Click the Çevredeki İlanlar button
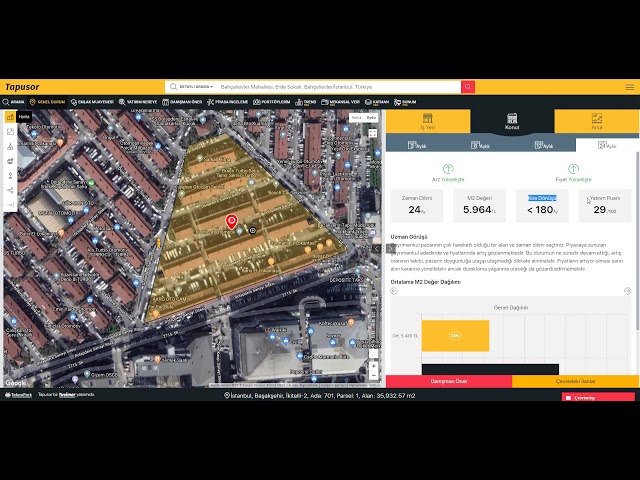This screenshot has height=480, width=640. point(576,381)
